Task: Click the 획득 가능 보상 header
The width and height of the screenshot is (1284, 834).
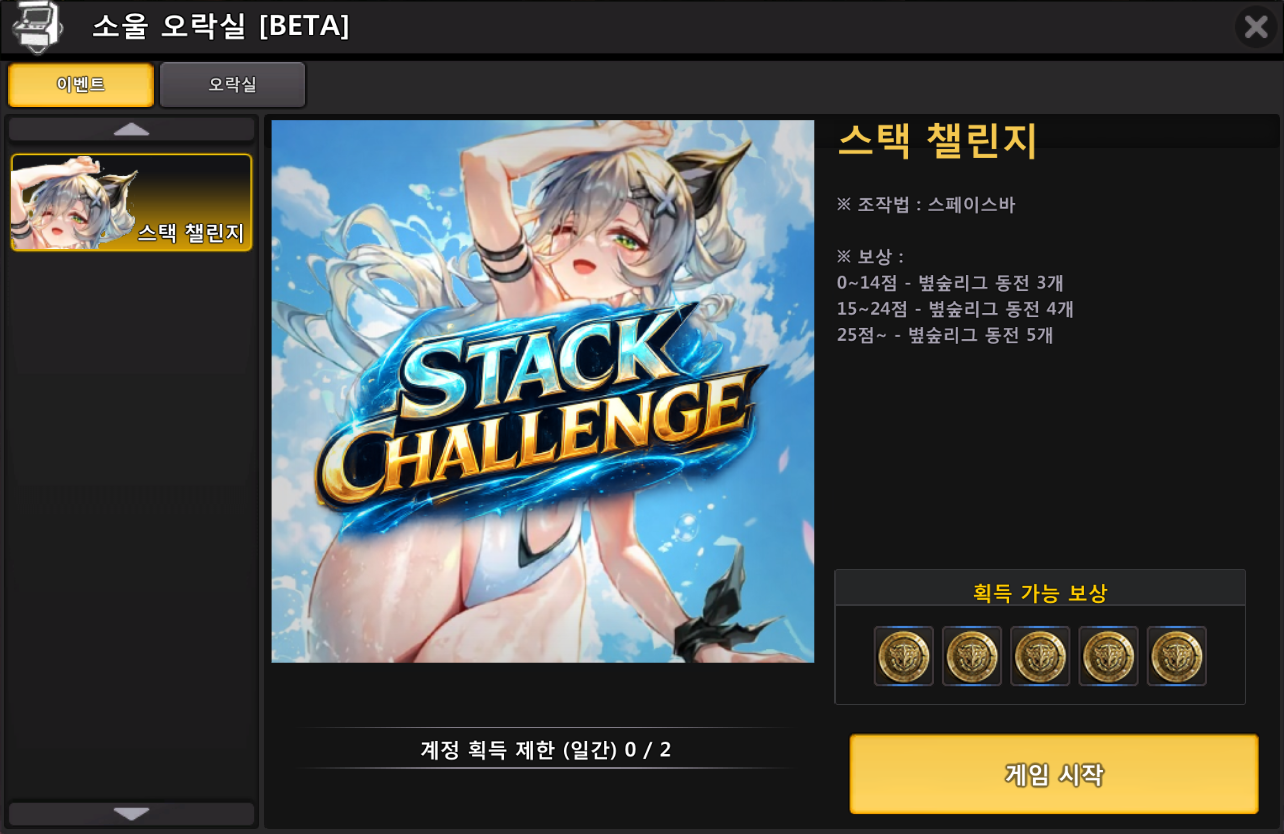Action: (1040, 592)
